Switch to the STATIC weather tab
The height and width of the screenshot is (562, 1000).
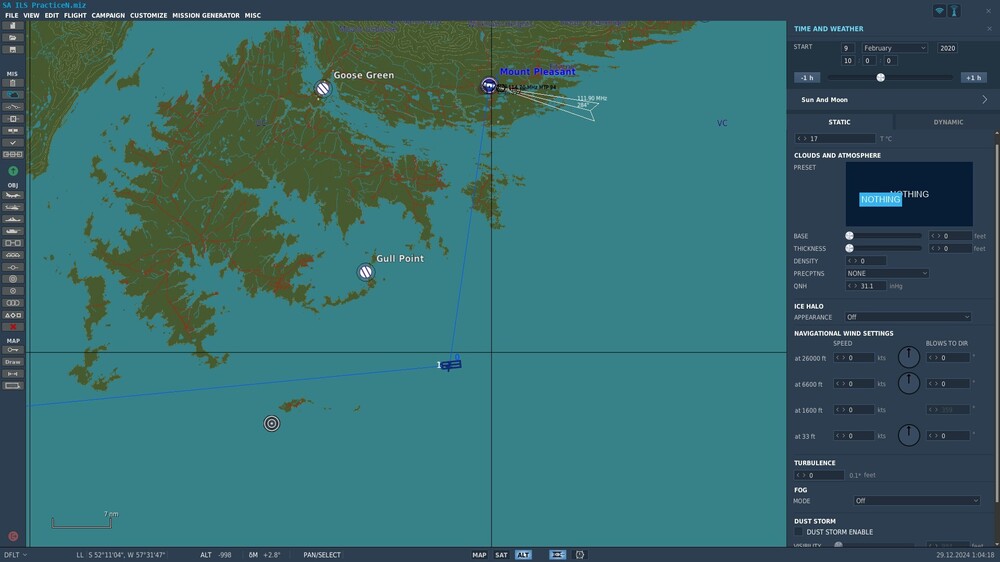pos(839,122)
